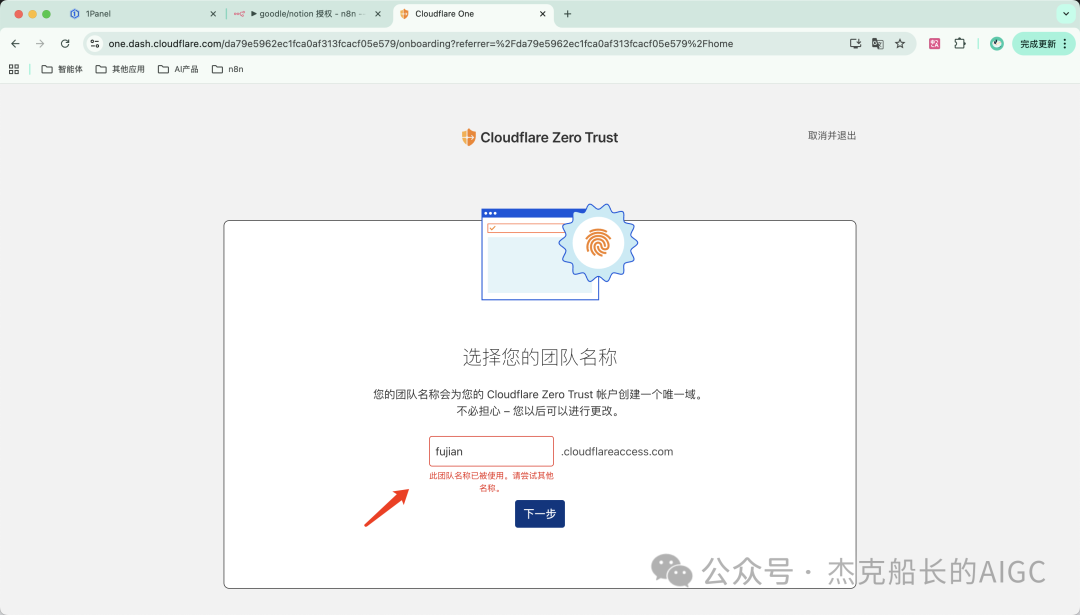
Task: Open the n8n bookmark folder
Action: pos(227,69)
